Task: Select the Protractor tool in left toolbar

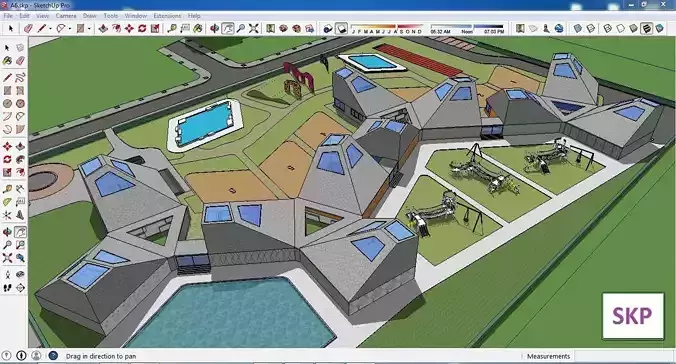Action: pos(7,202)
